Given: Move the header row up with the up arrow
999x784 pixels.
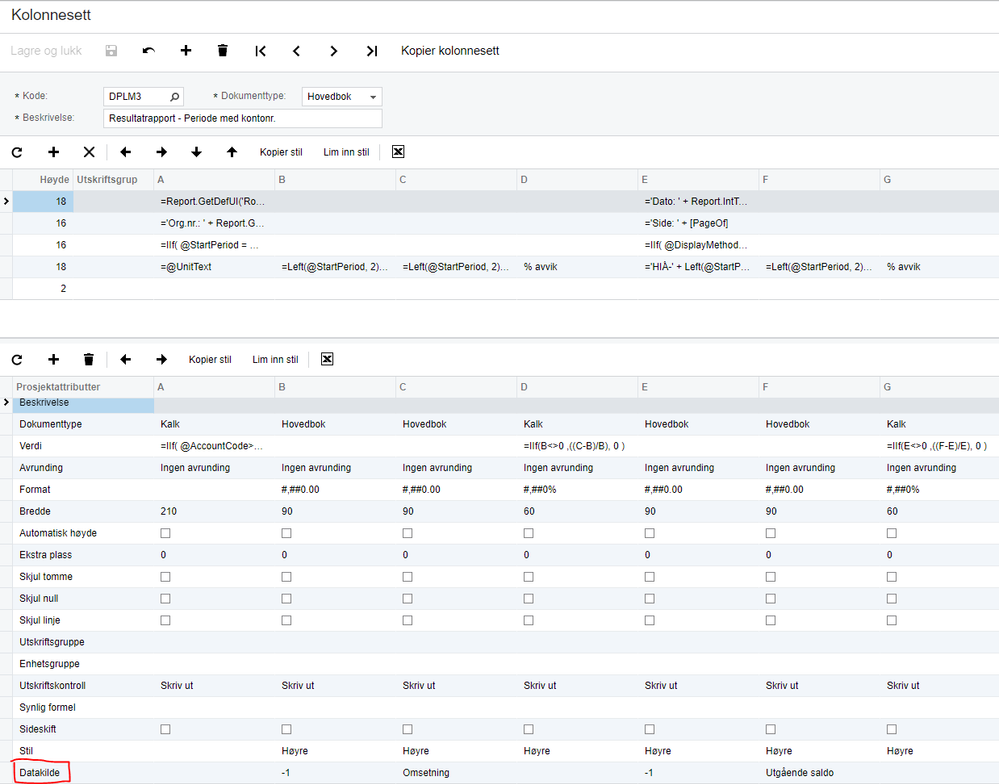Looking at the screenshot, I should click(232, 152).
